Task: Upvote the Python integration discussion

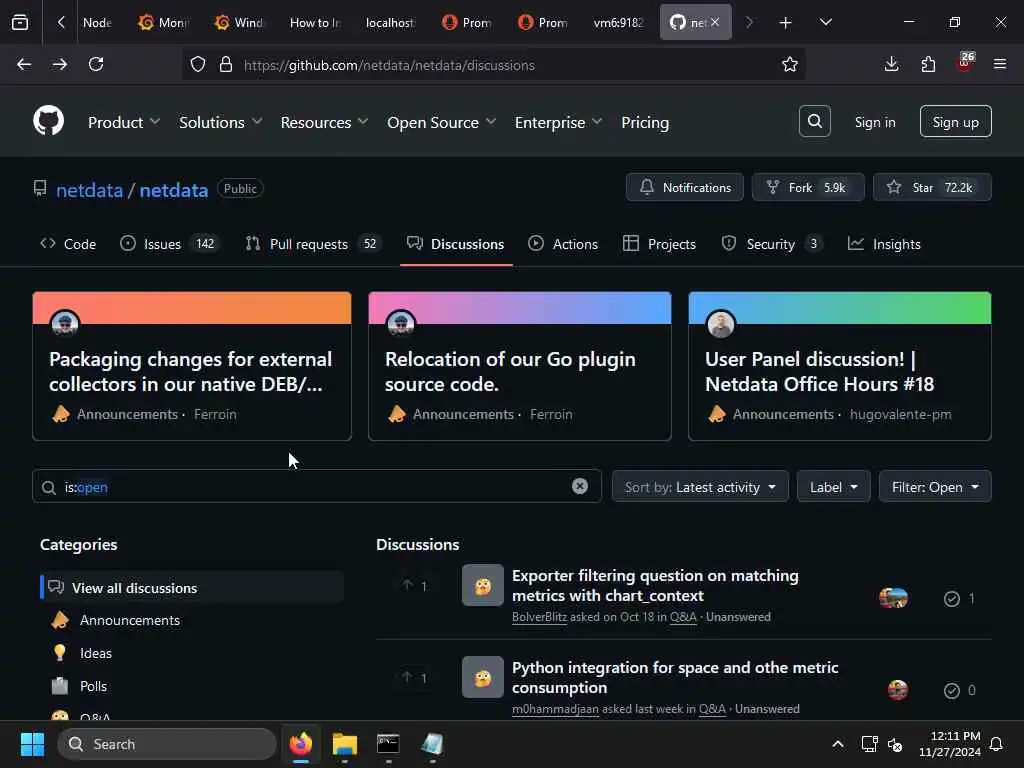Action: point(414,677)
